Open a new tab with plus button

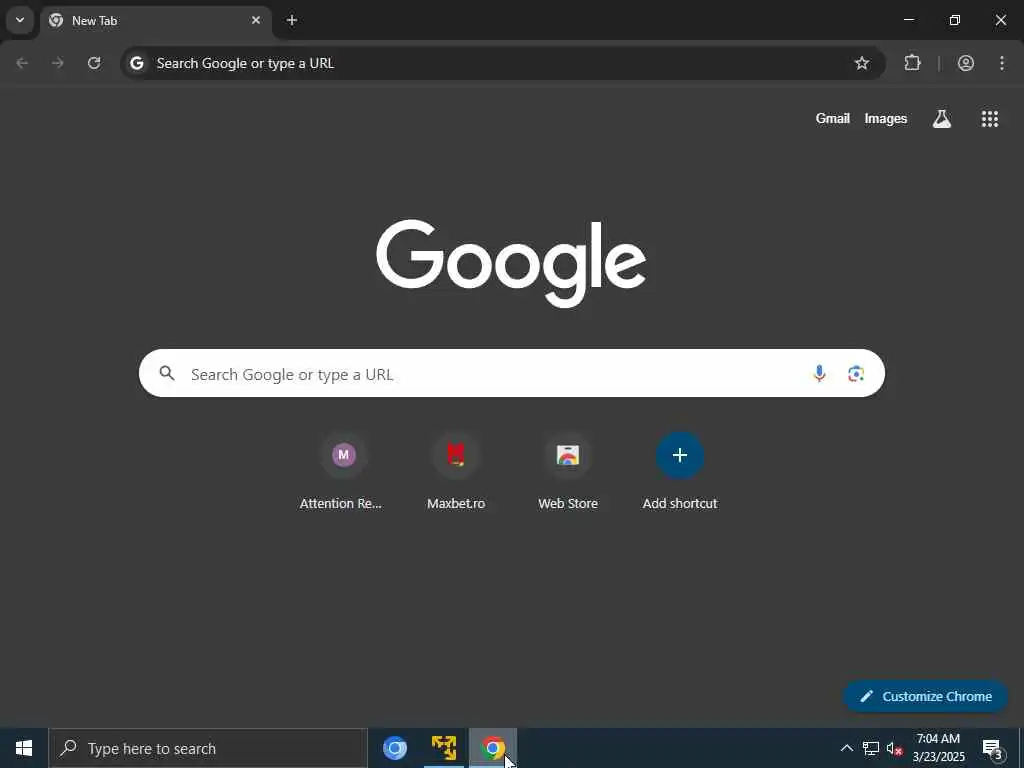292,20
